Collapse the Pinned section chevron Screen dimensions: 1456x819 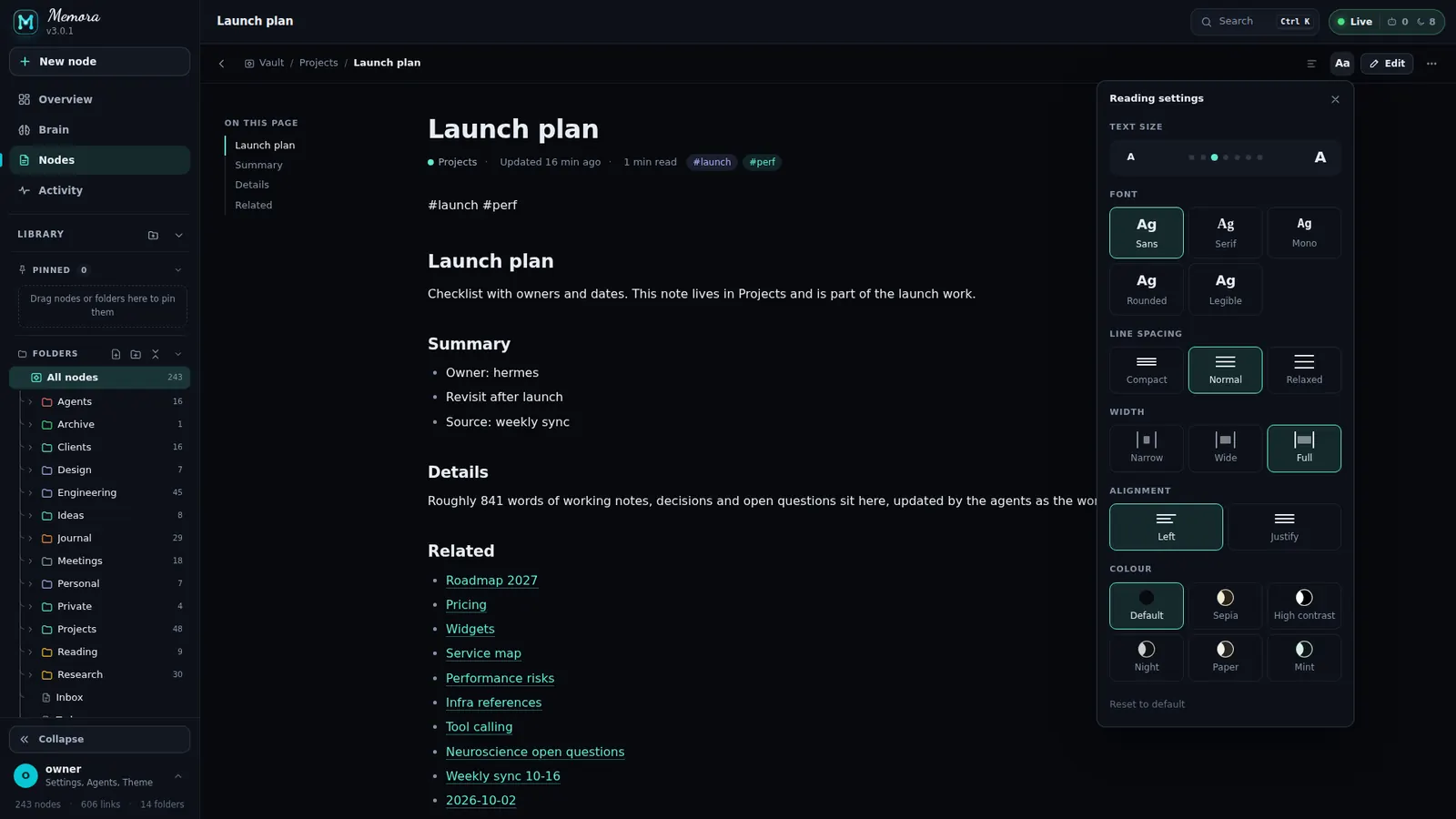pos(178,270)
